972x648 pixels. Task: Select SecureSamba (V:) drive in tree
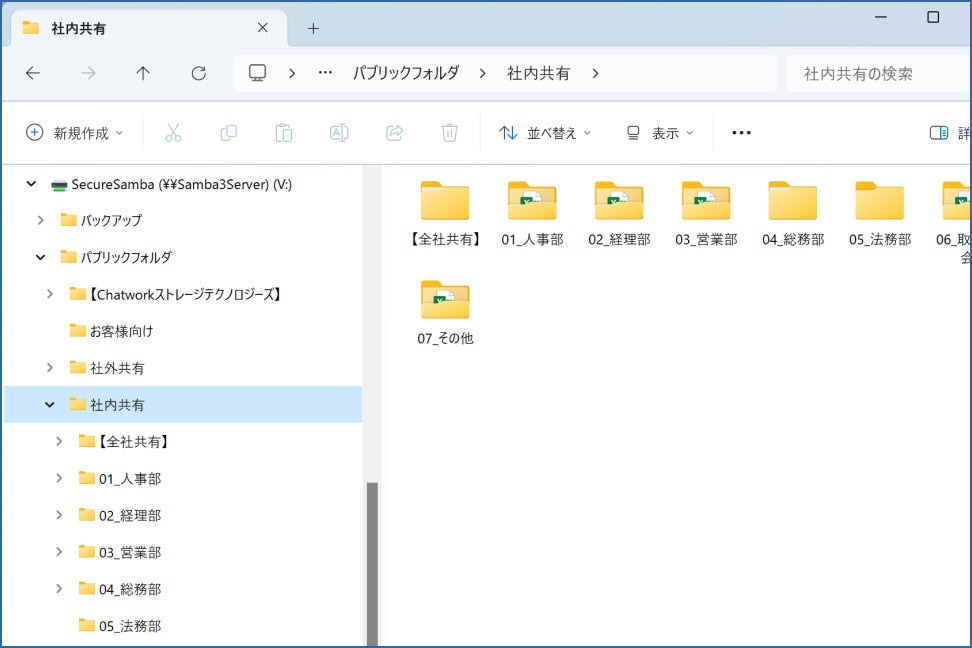click(x=181, y=184)
